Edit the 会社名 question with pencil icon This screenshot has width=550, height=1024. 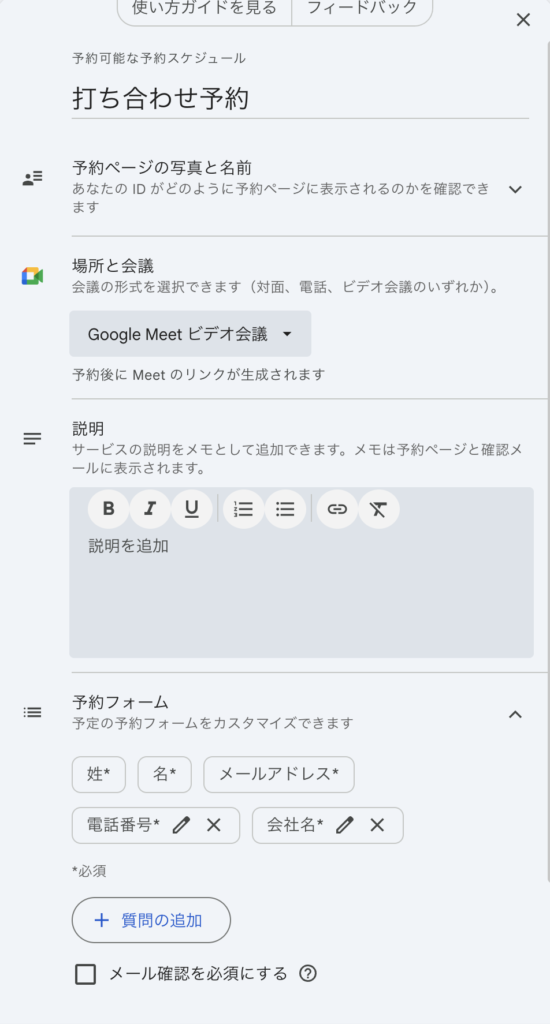345,825
